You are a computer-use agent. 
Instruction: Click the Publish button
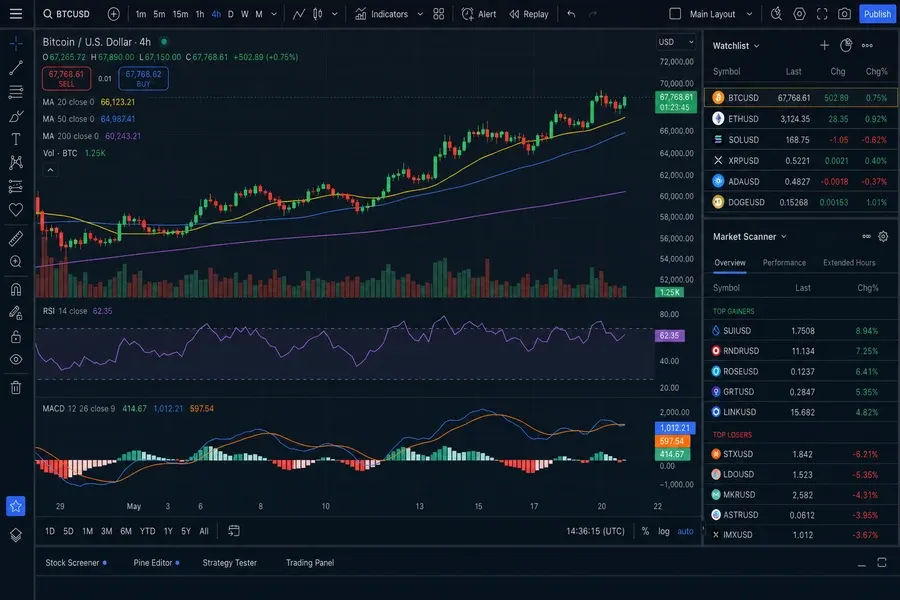coord(877,14)
